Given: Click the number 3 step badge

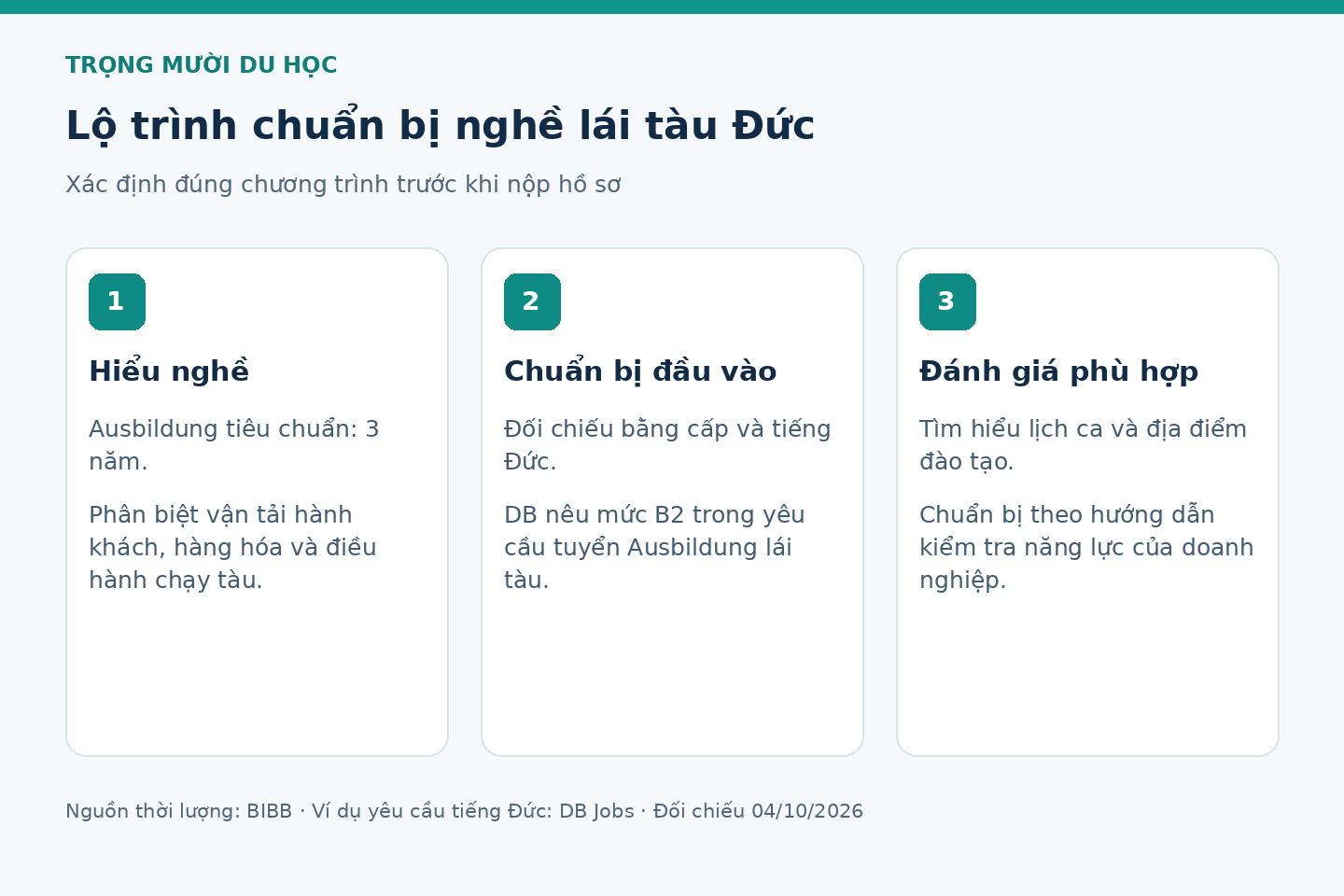Looking at the screenshot, I should click(947, 301).
